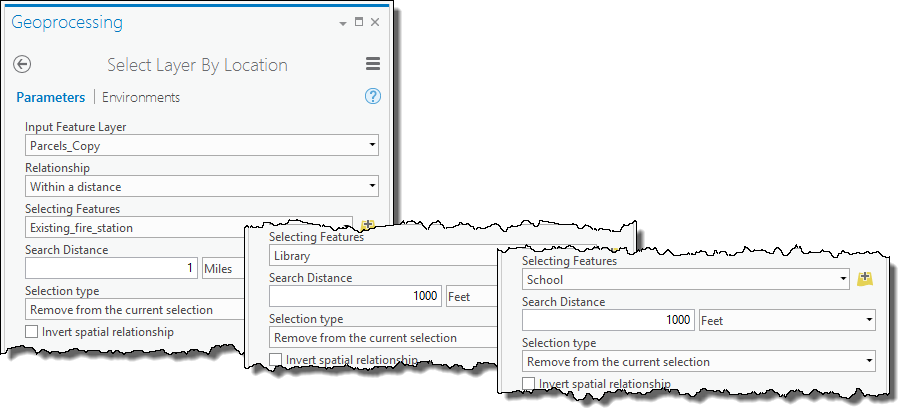The height and width of the screenshot is (408, 899).
Task: Switch to the Environments tab
Action: coord(141,97)
